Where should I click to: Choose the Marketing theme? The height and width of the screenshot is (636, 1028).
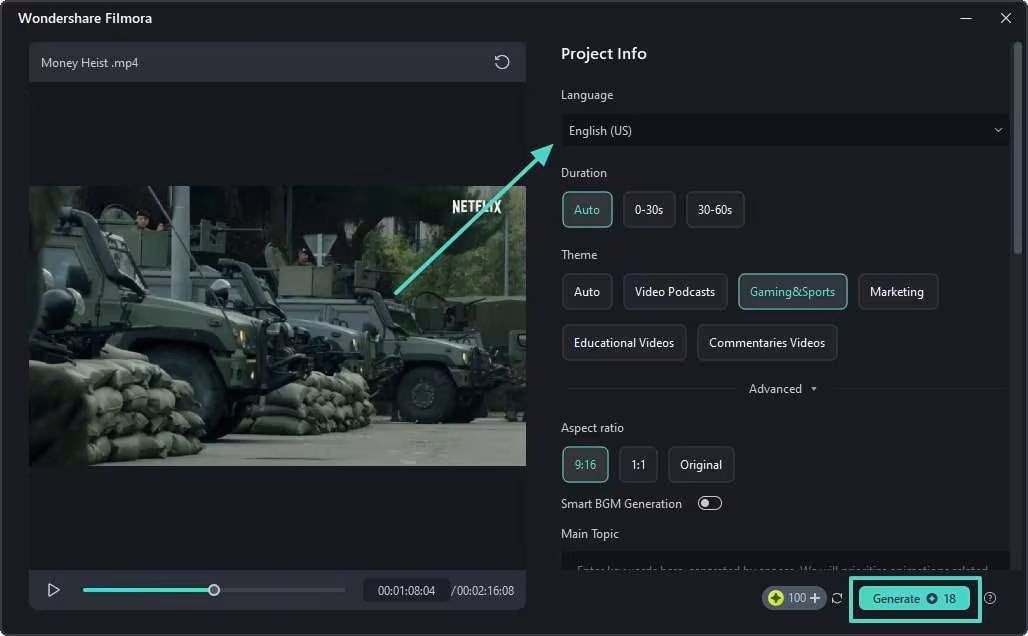click(897, 292)
